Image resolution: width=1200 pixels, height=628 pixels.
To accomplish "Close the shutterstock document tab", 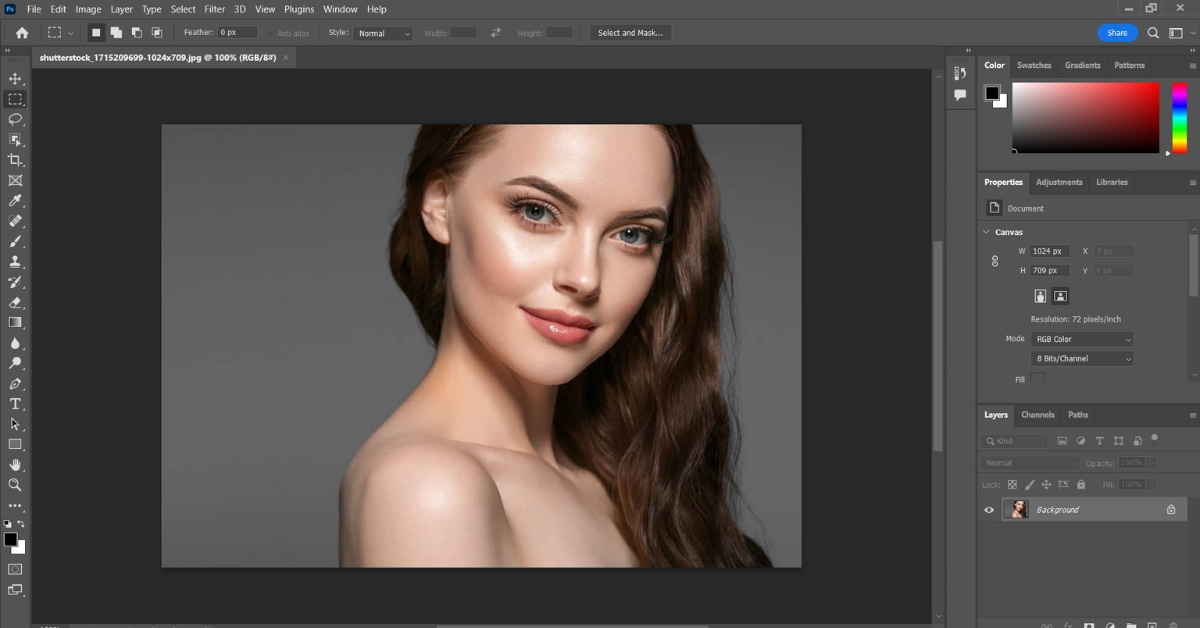I will pyautogui.click(x=286, y=58).
